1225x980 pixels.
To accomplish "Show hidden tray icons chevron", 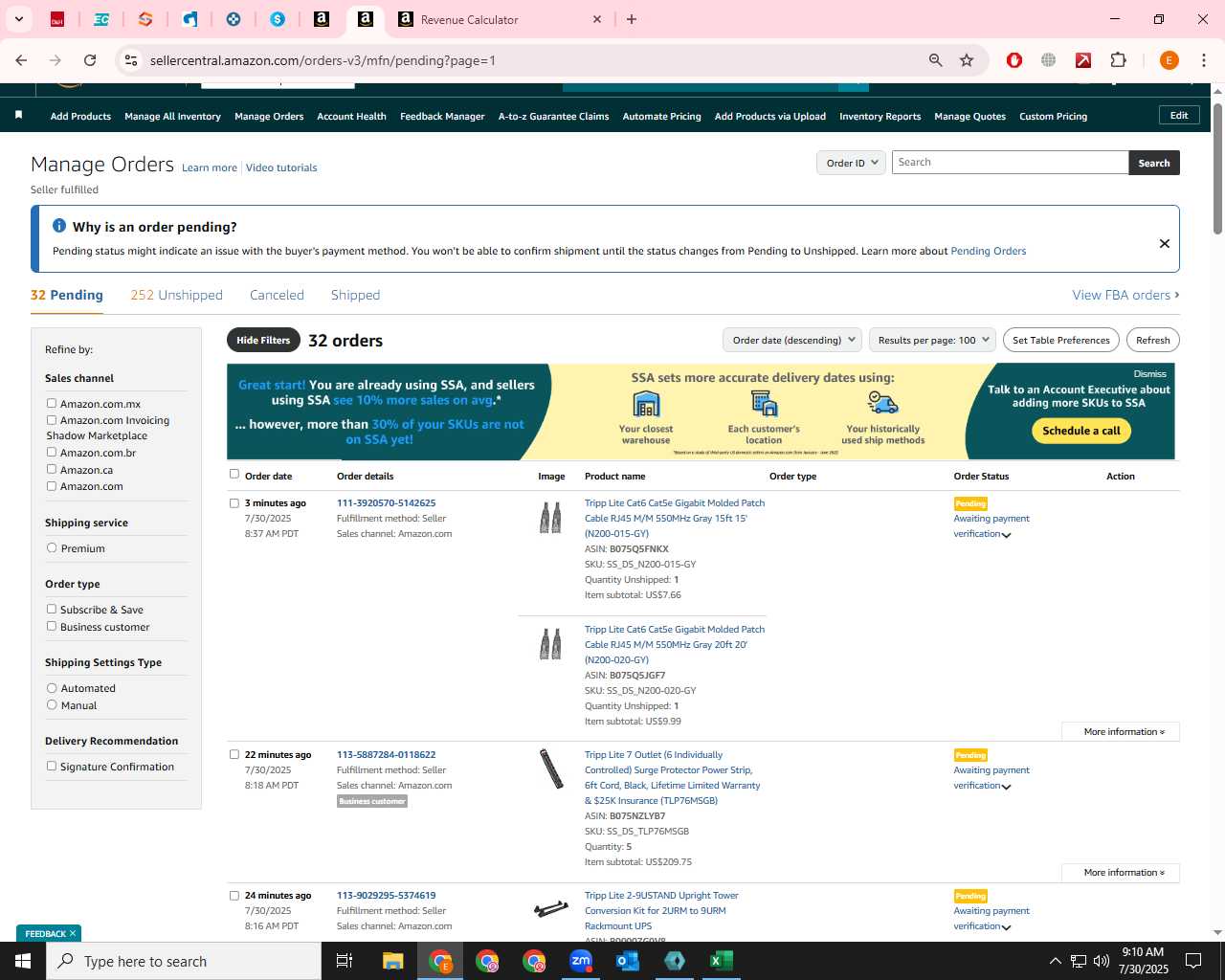I will point(1055,961).
